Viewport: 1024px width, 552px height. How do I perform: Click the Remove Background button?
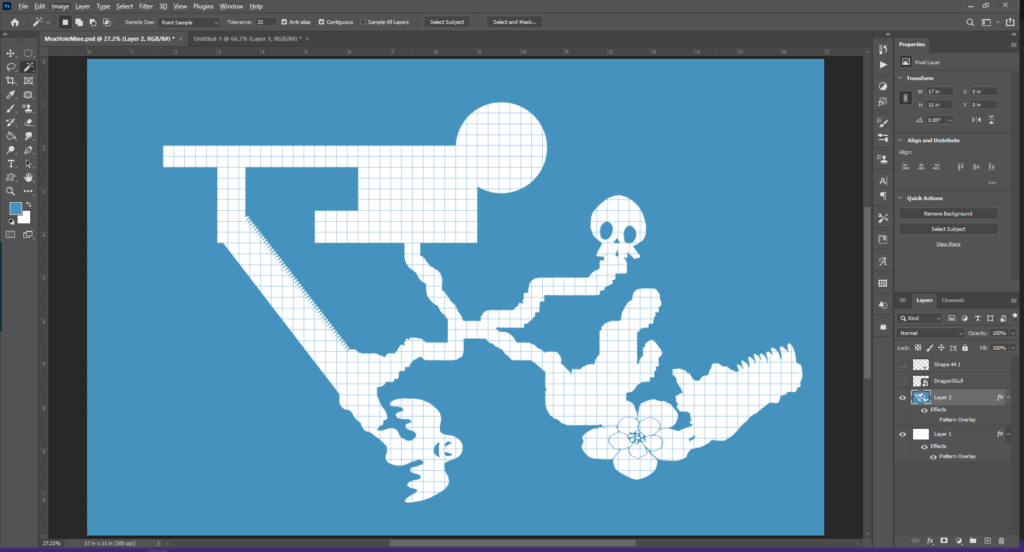(x=946, y=214)
